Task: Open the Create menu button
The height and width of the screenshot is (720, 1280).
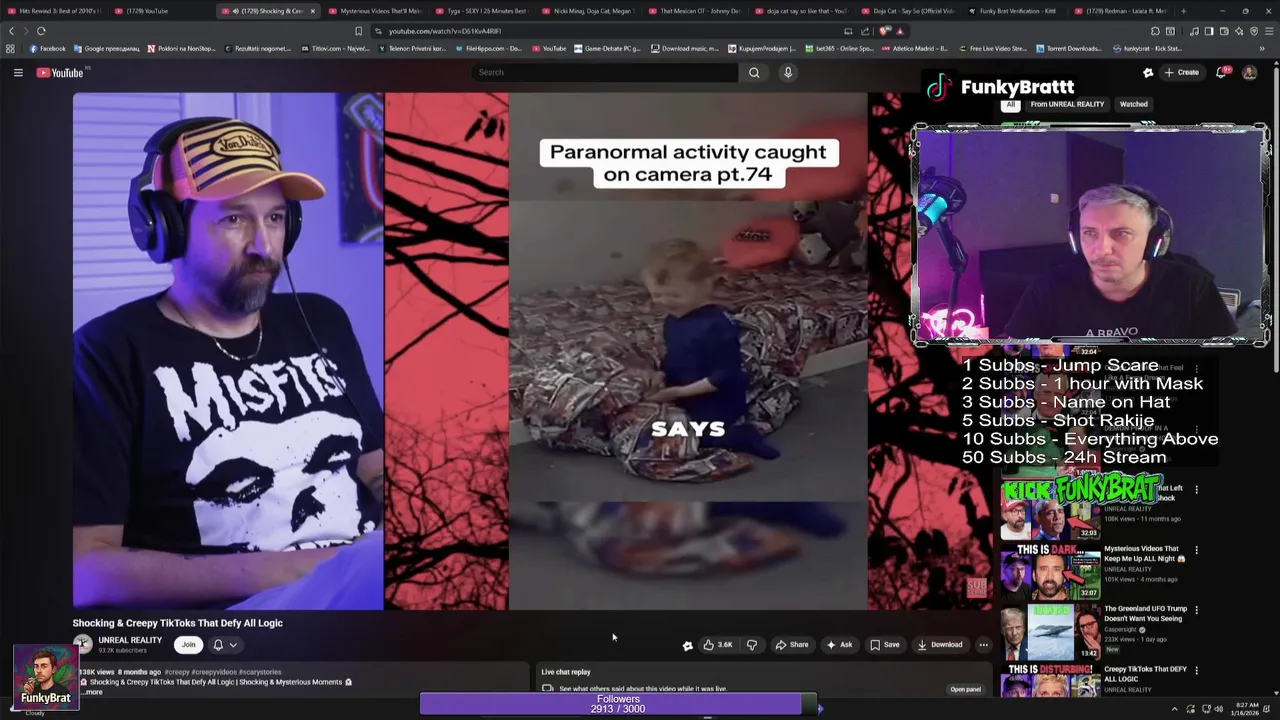Action: (1181, 72)
